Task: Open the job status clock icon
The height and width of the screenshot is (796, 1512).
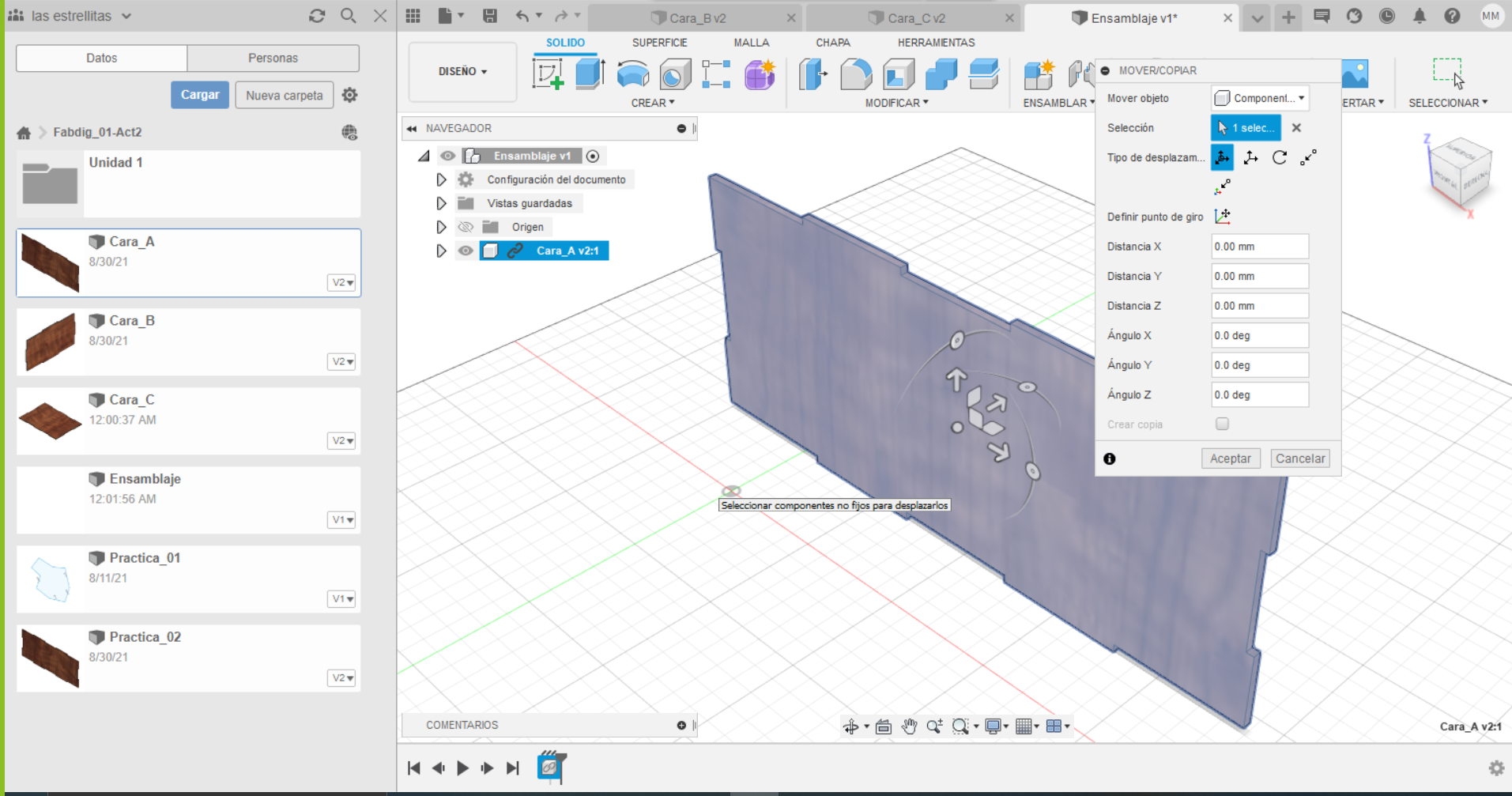Action: coord(1386,16)
